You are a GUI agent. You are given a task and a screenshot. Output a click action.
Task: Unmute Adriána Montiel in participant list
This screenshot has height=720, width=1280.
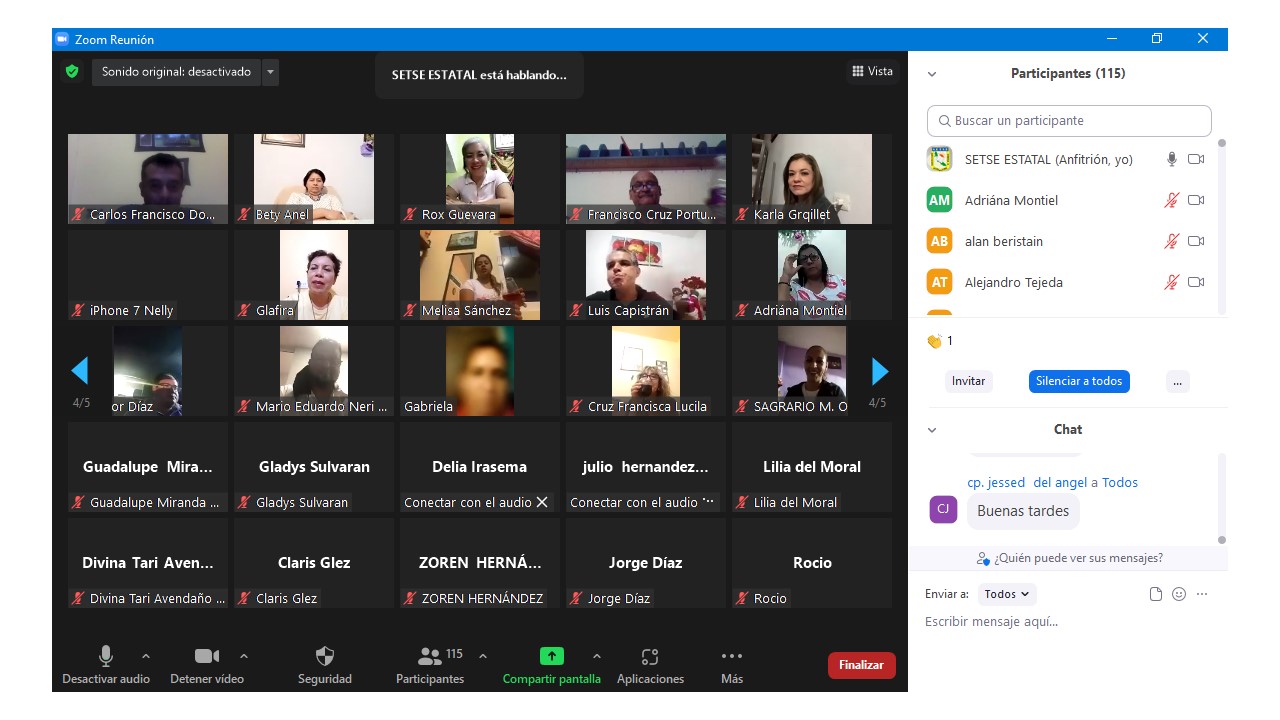coord(1172,200)
